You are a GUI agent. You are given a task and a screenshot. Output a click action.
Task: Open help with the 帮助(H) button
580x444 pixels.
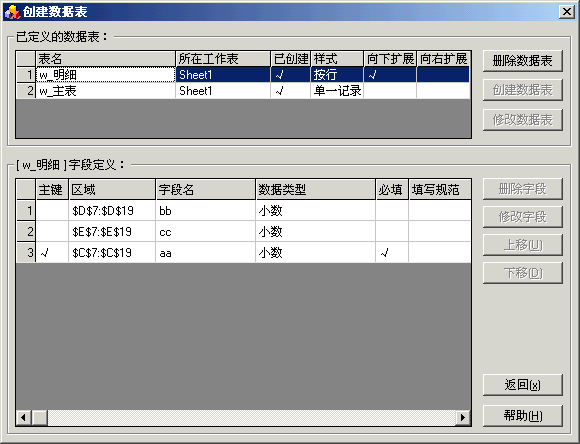pyautogui.click(x=522, y=416)
